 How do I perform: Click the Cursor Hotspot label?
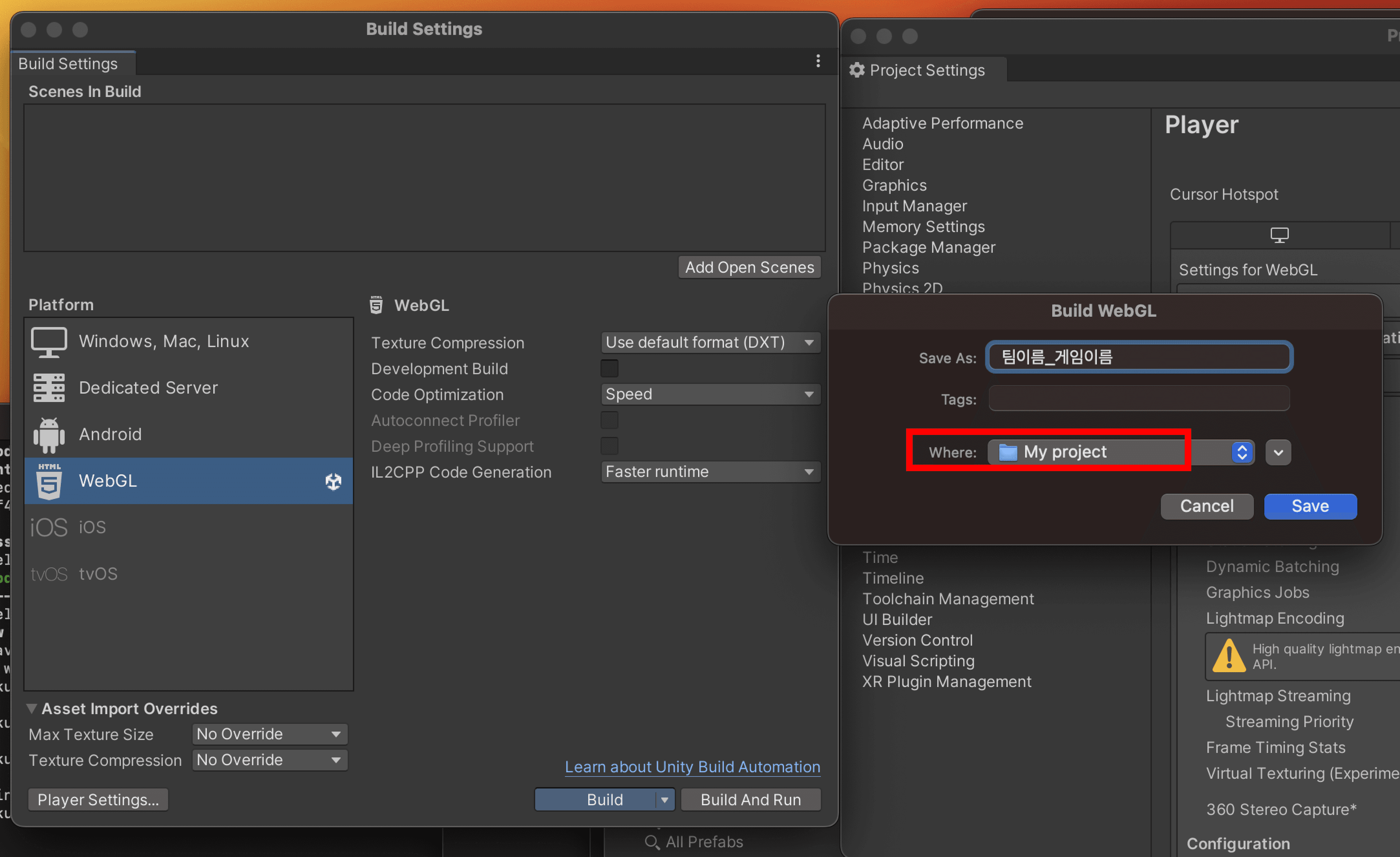click(x=1224, y=194)
